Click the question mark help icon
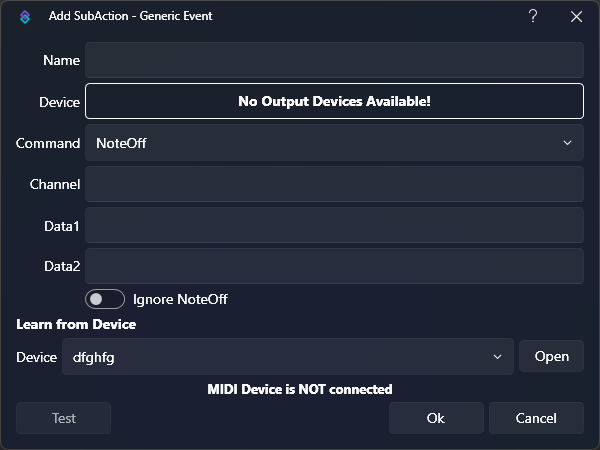This screenshot has height=450, width=600. click(533, 16)
